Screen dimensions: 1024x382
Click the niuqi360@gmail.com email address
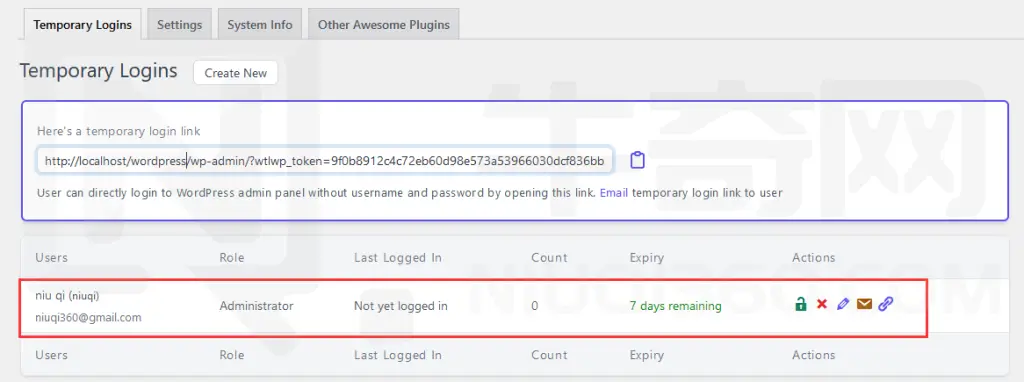(88, 318)
